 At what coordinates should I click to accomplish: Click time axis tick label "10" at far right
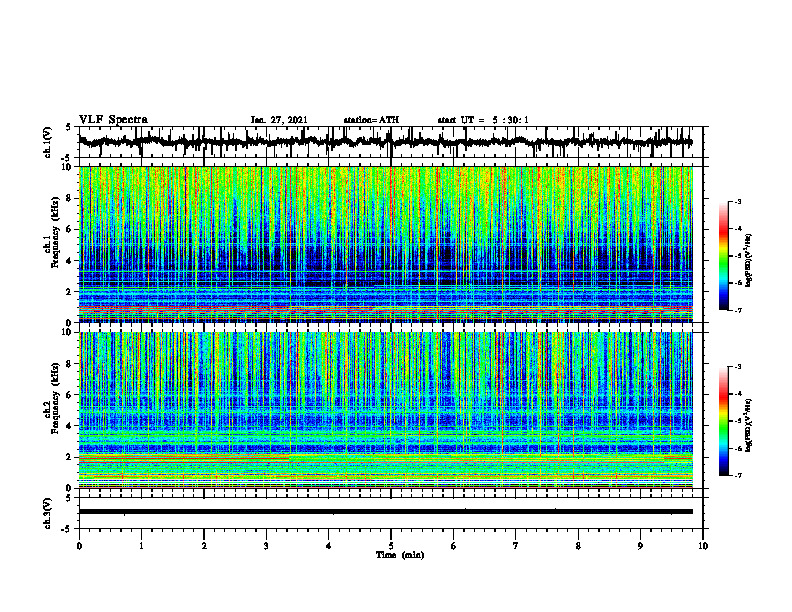pyautogui.click(x=703, y=546)
